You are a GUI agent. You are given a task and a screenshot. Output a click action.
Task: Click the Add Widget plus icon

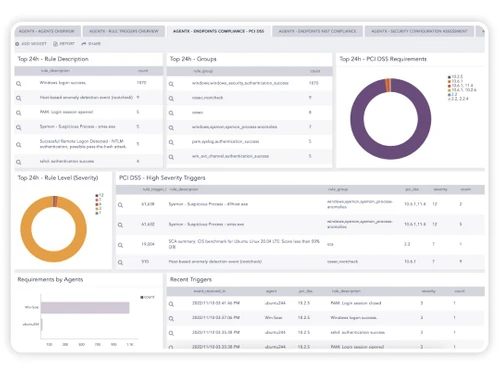[x=17, y=44]
